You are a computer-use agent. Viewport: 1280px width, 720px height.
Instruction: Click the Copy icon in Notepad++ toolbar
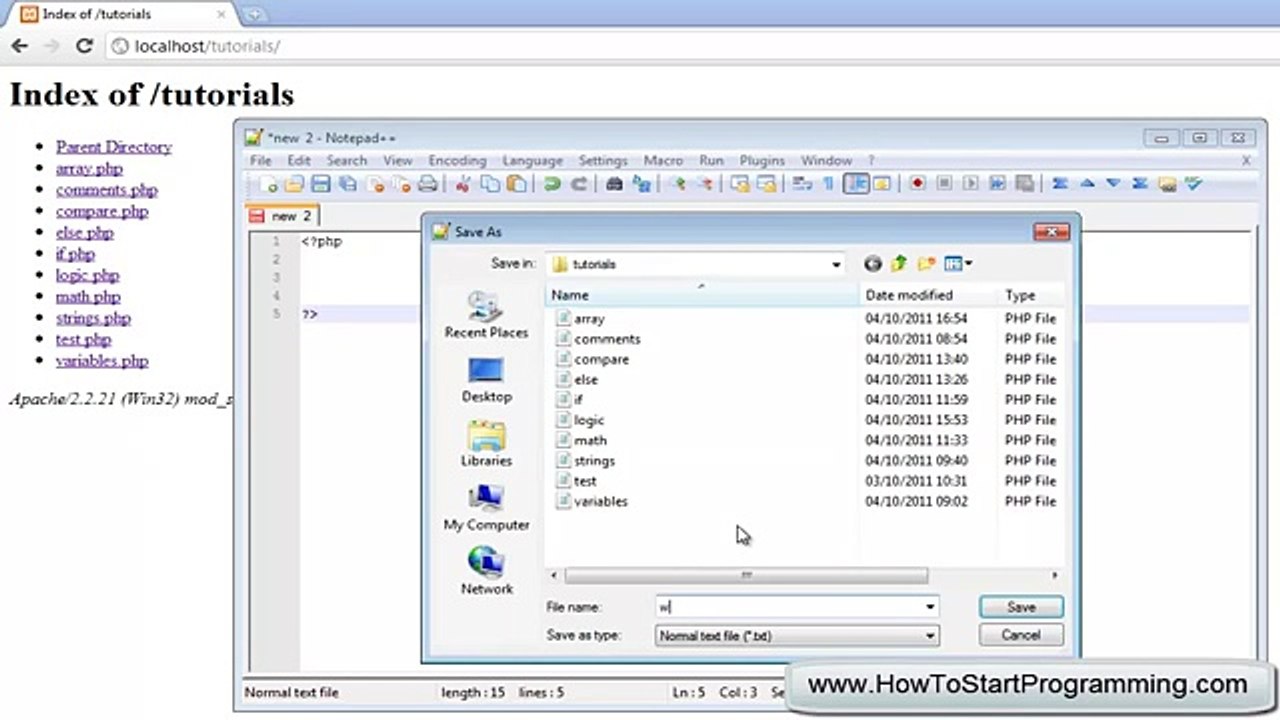coord(490,184)
